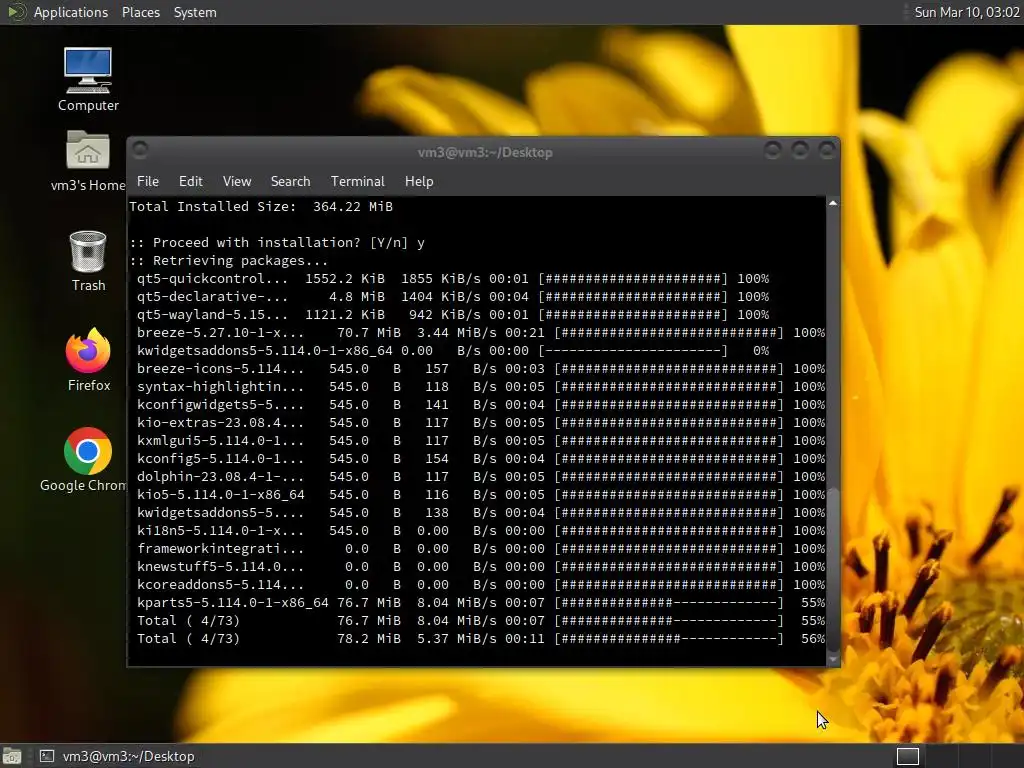The image size is (1024, 768).
Task: Click the qt5-quickcontrol... package line
Action: [453, 278]
